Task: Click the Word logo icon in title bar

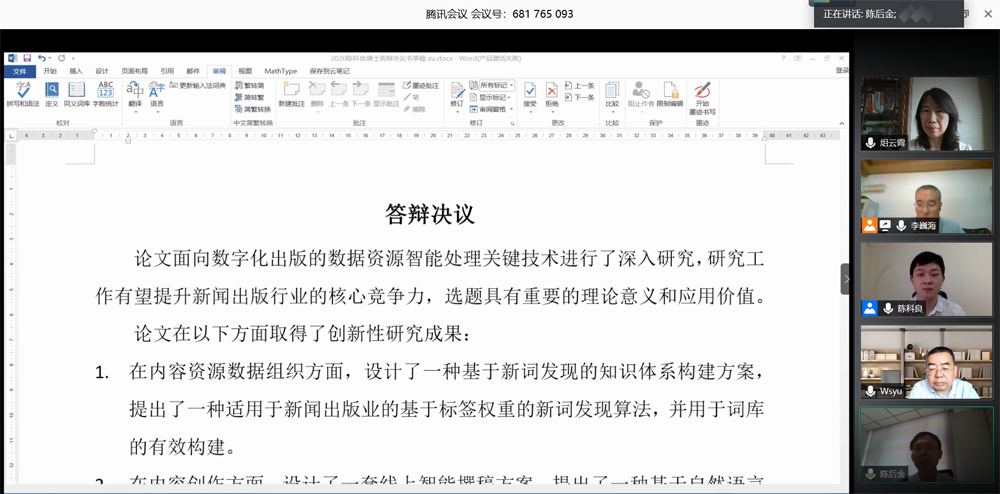Action: (13, 58)
